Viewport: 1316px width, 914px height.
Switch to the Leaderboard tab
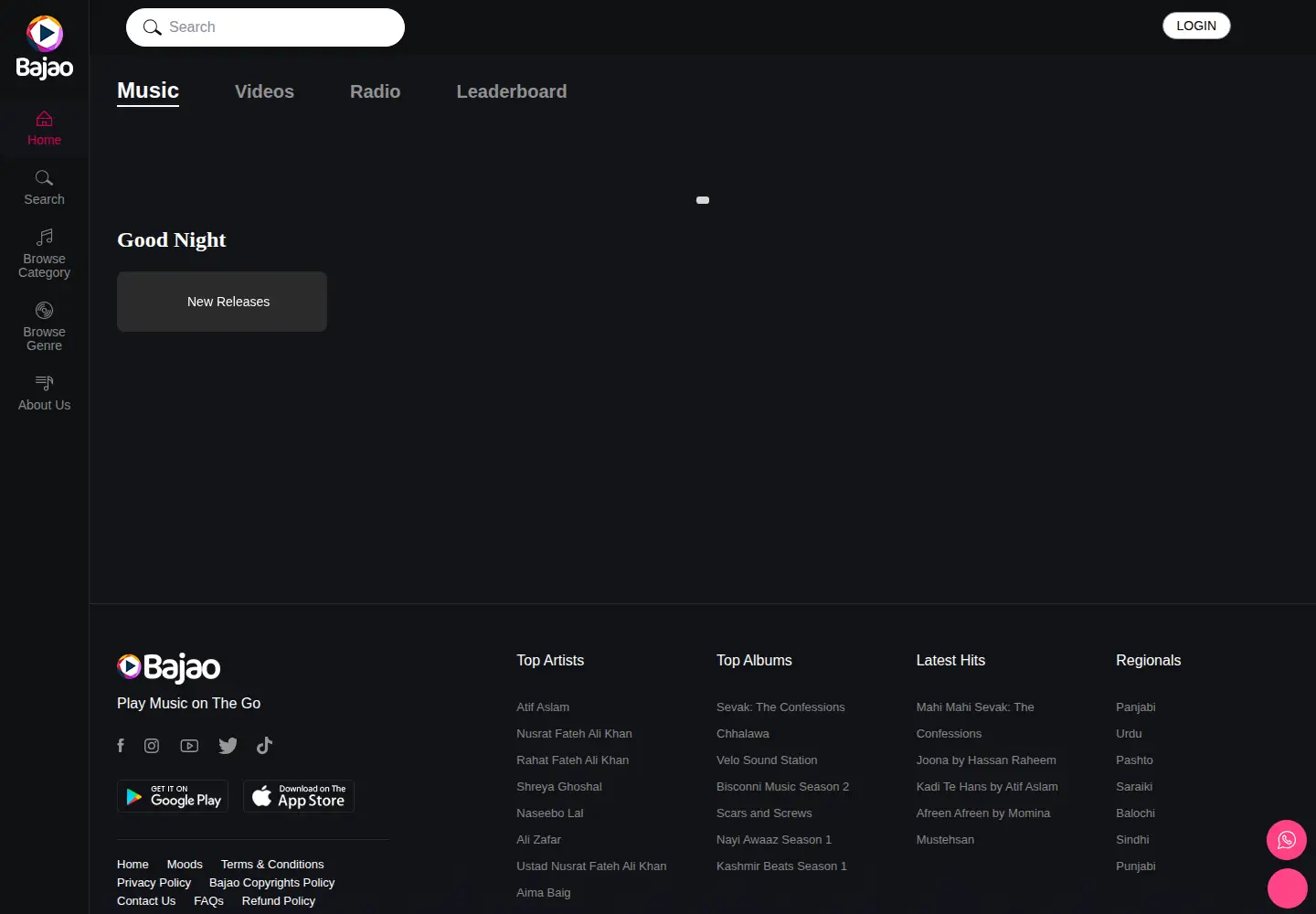click(512, 91)
